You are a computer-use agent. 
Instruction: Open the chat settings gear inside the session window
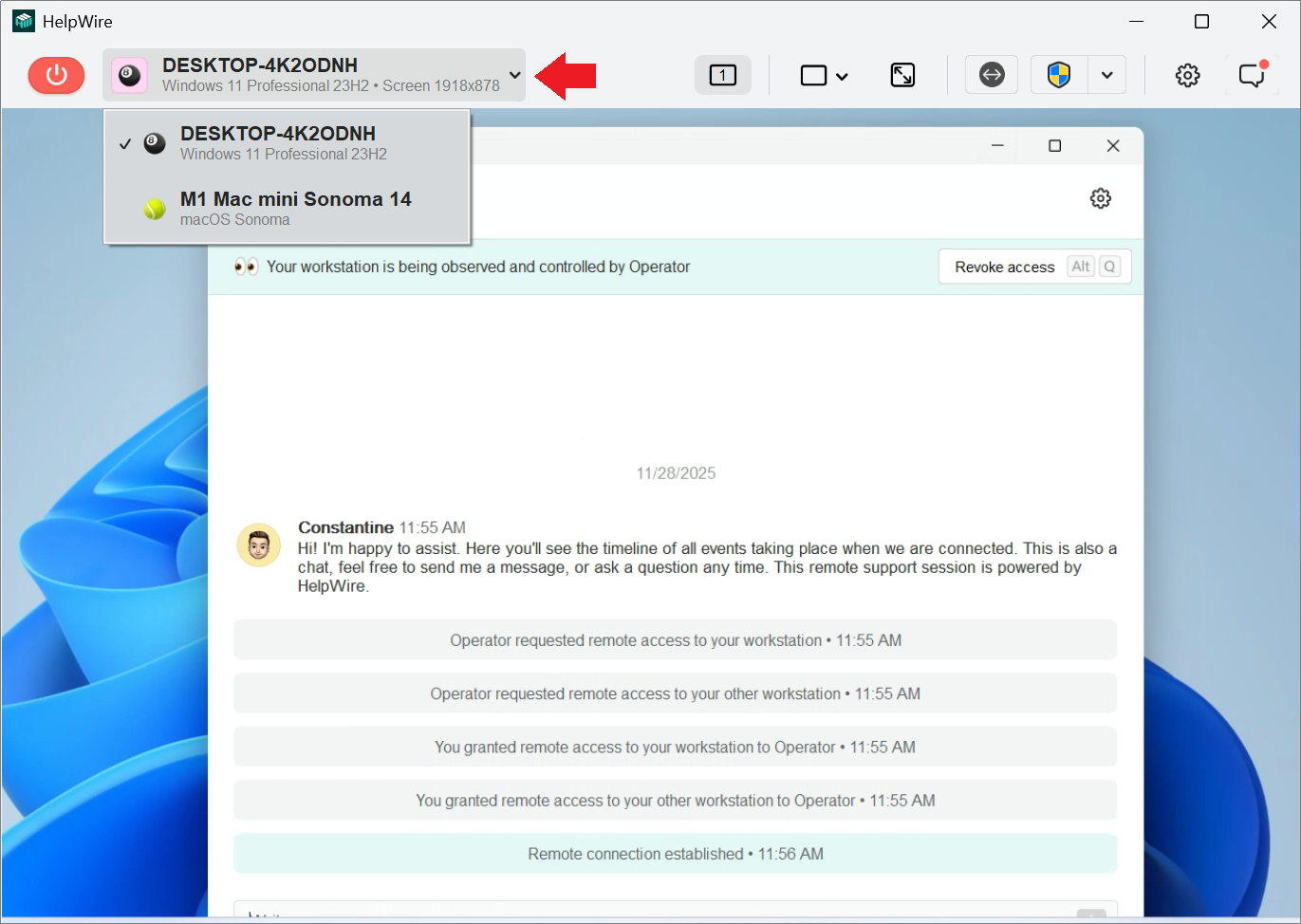point(1100,198)
